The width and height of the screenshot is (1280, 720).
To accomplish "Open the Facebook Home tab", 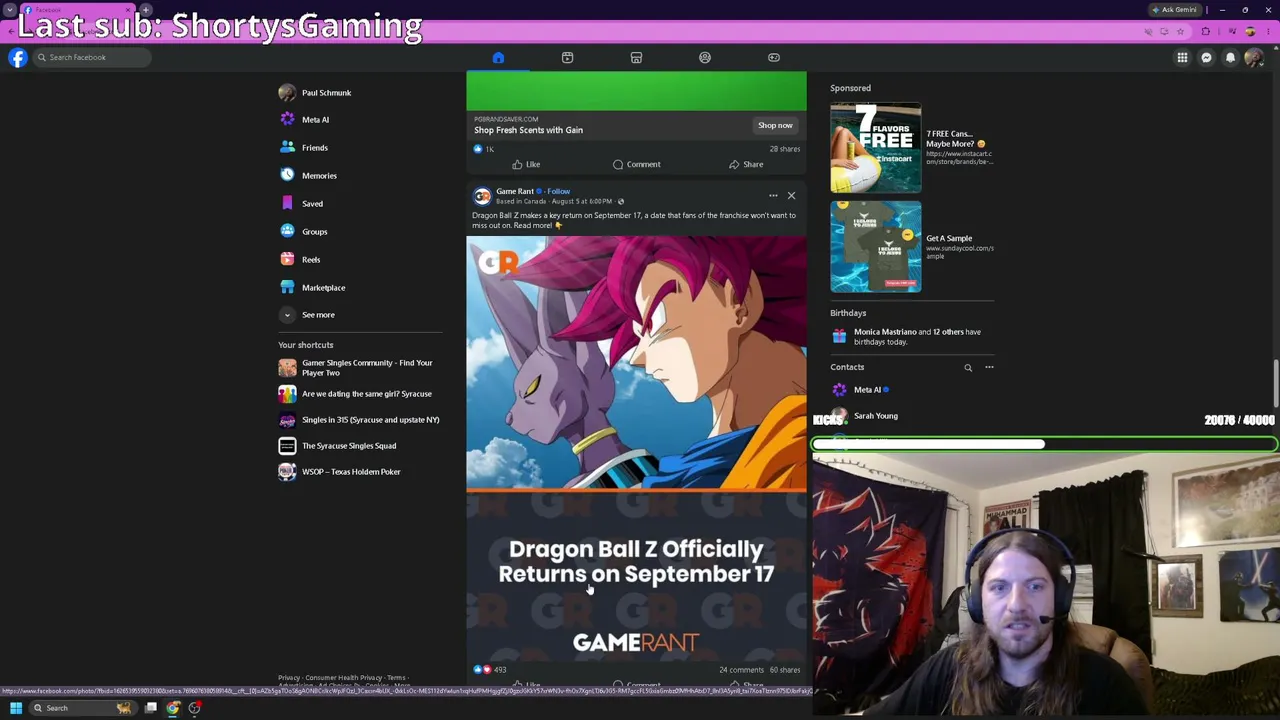I will pyautogui.click(x=498, y=57).
